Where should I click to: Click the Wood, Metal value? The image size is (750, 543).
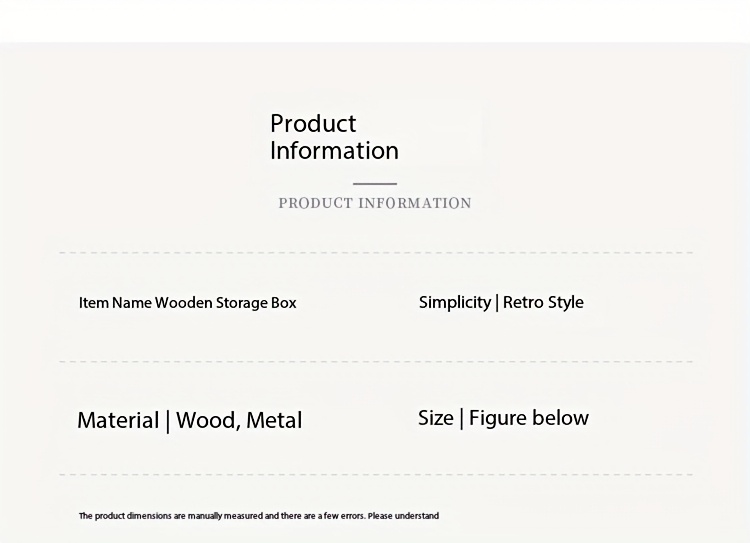coord(239,421)
